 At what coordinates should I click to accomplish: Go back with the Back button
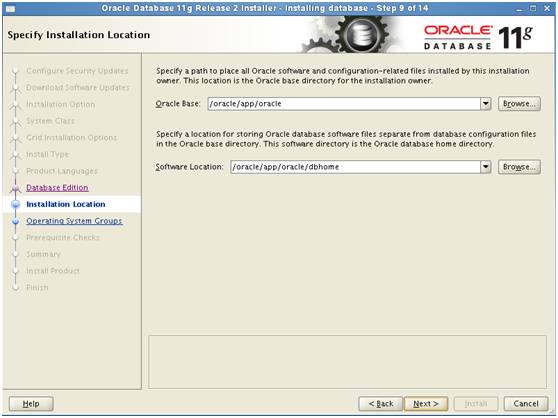click(x=380, y=404)
